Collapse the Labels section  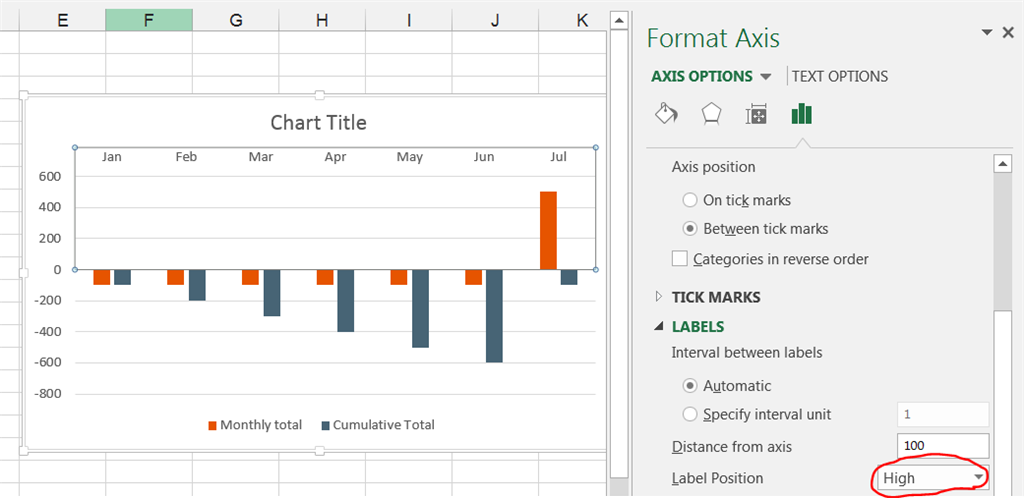[x=659, y=326]
